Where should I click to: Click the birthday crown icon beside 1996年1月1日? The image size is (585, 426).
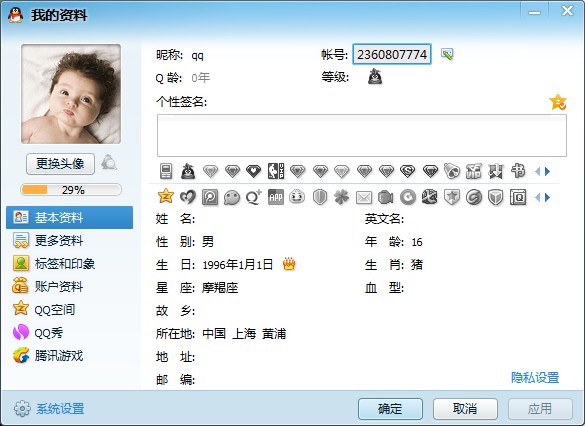(289, 264)
